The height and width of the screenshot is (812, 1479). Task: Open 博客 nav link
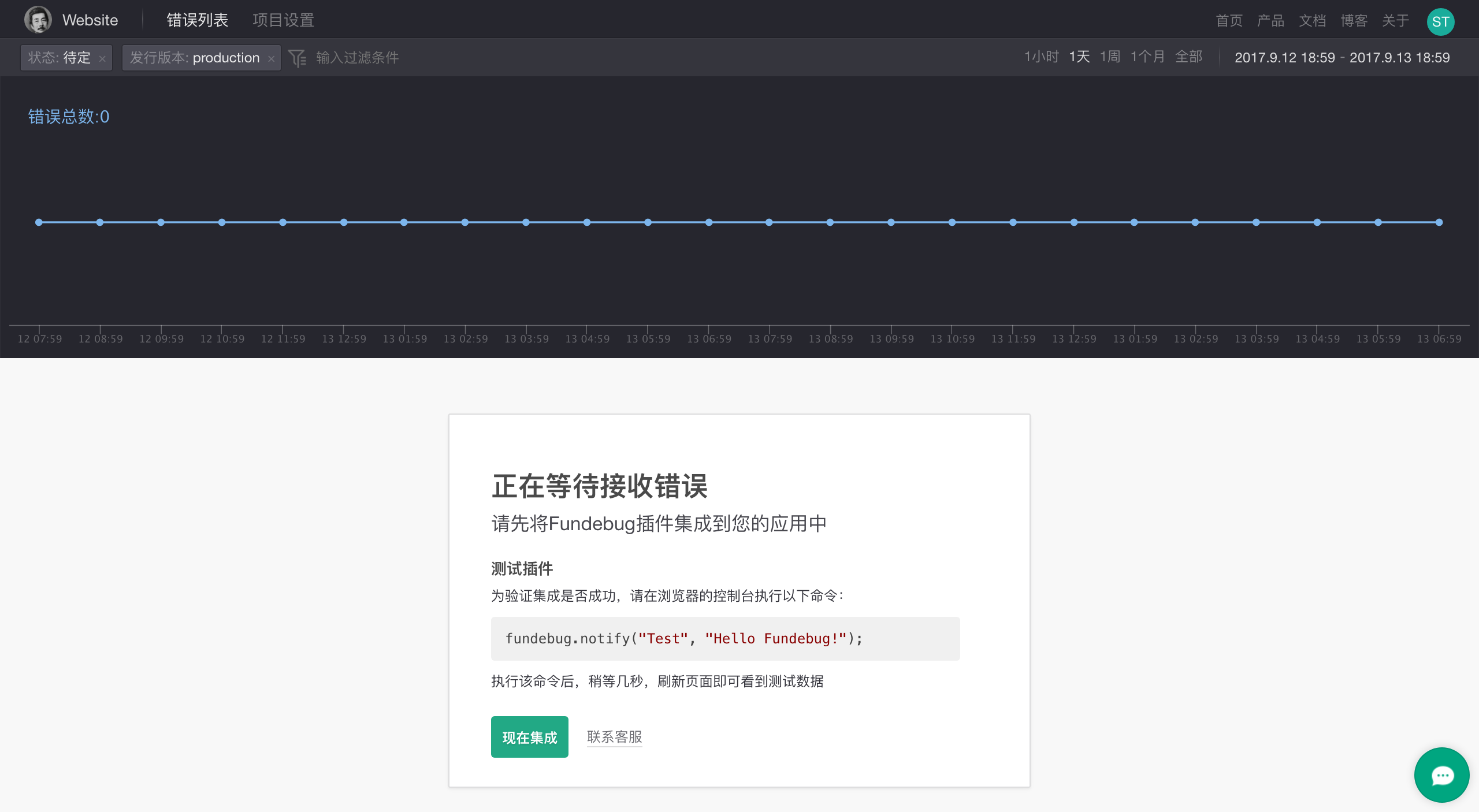pyautogui.click(x=1354, y=21)
